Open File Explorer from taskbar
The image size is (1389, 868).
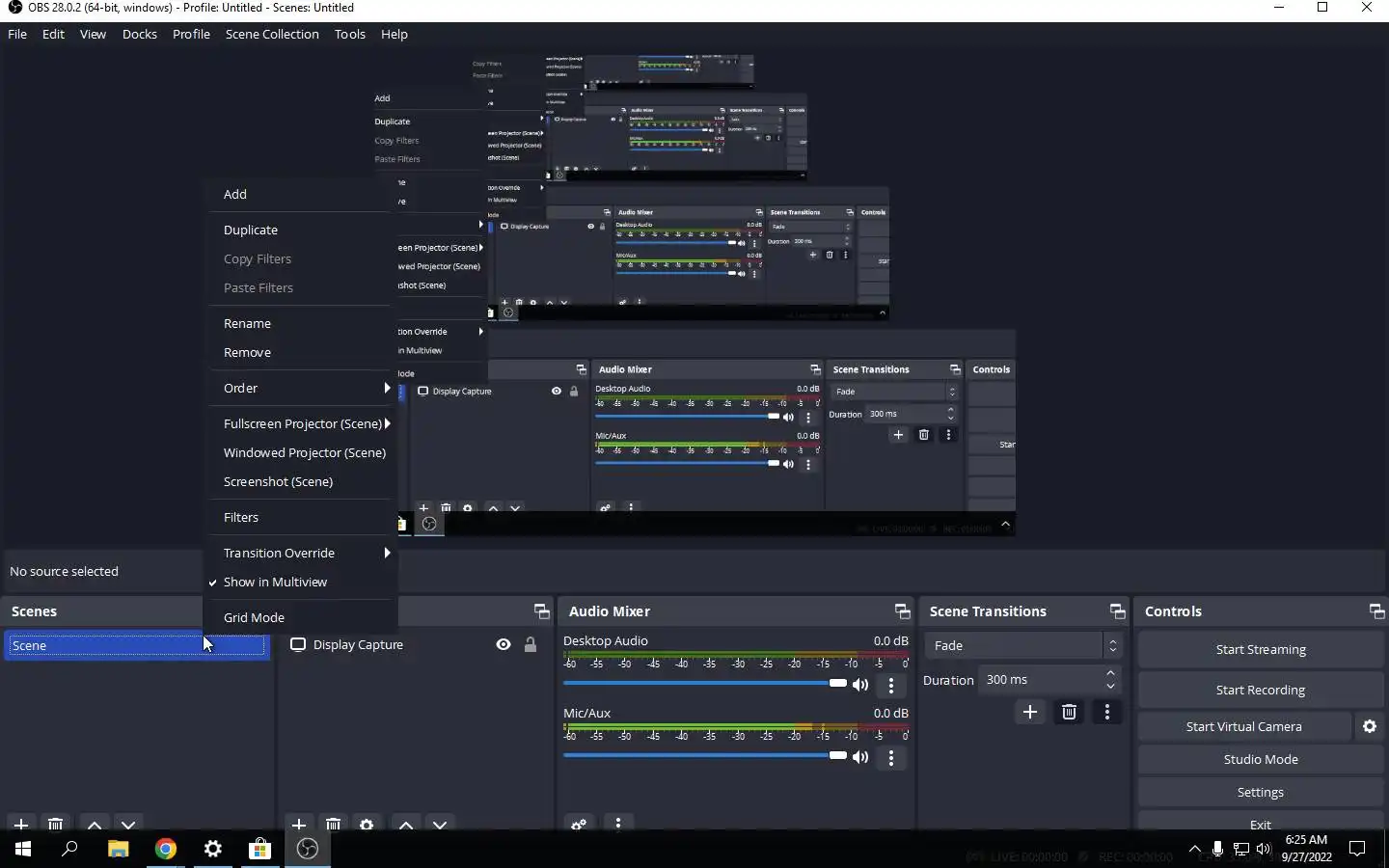pos(118,849)
